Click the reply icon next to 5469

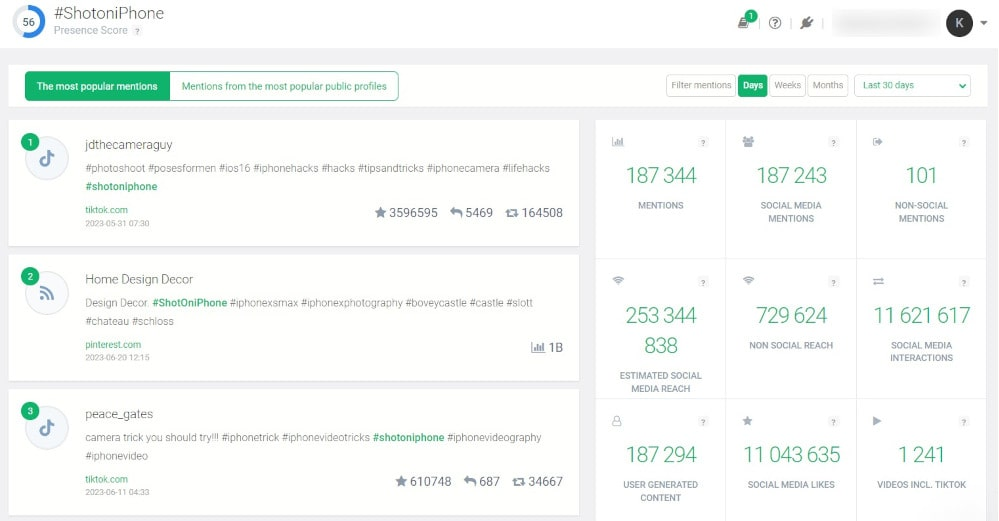point(456,212)
